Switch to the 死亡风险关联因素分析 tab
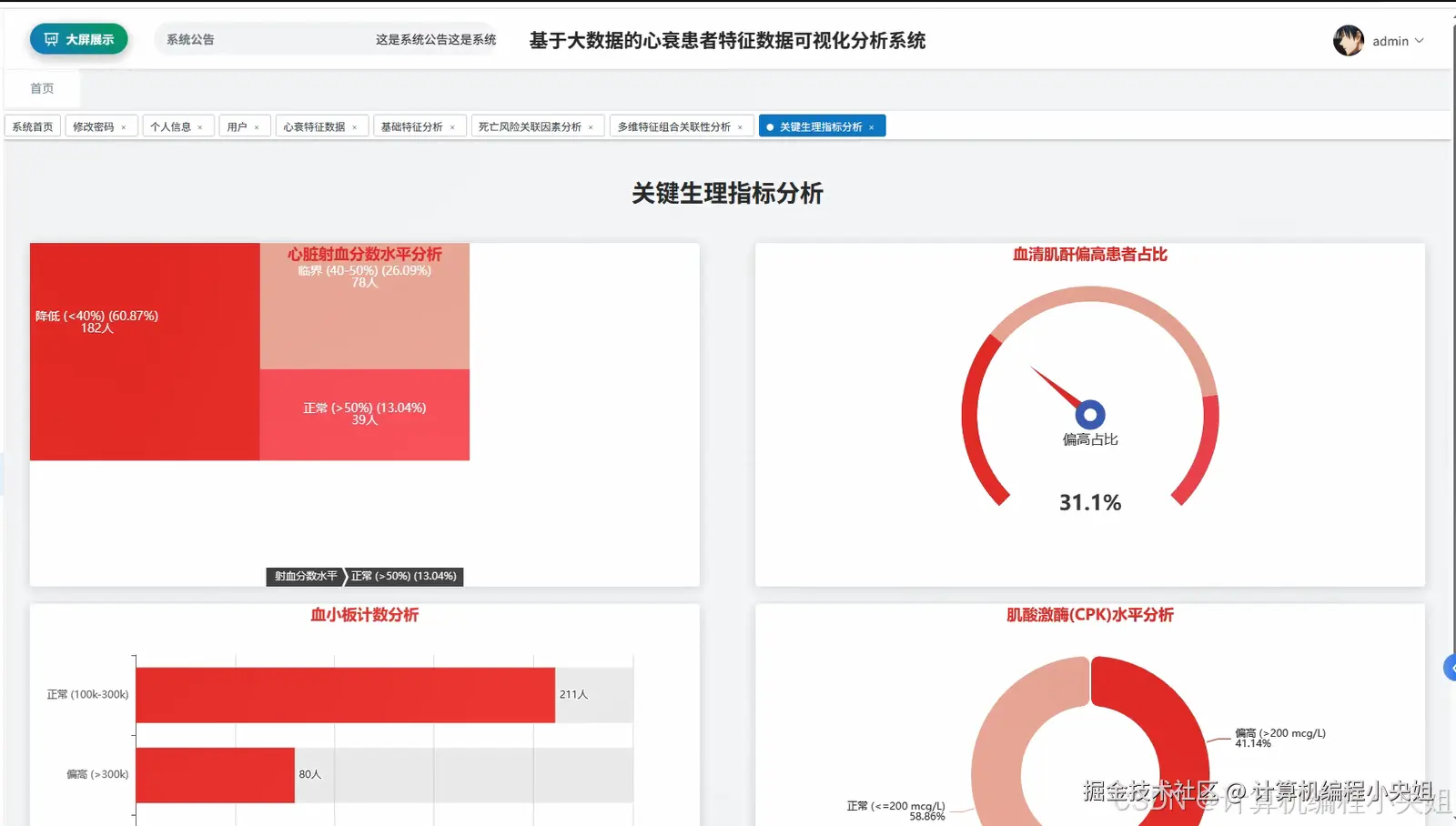 [x=531, y=126]
